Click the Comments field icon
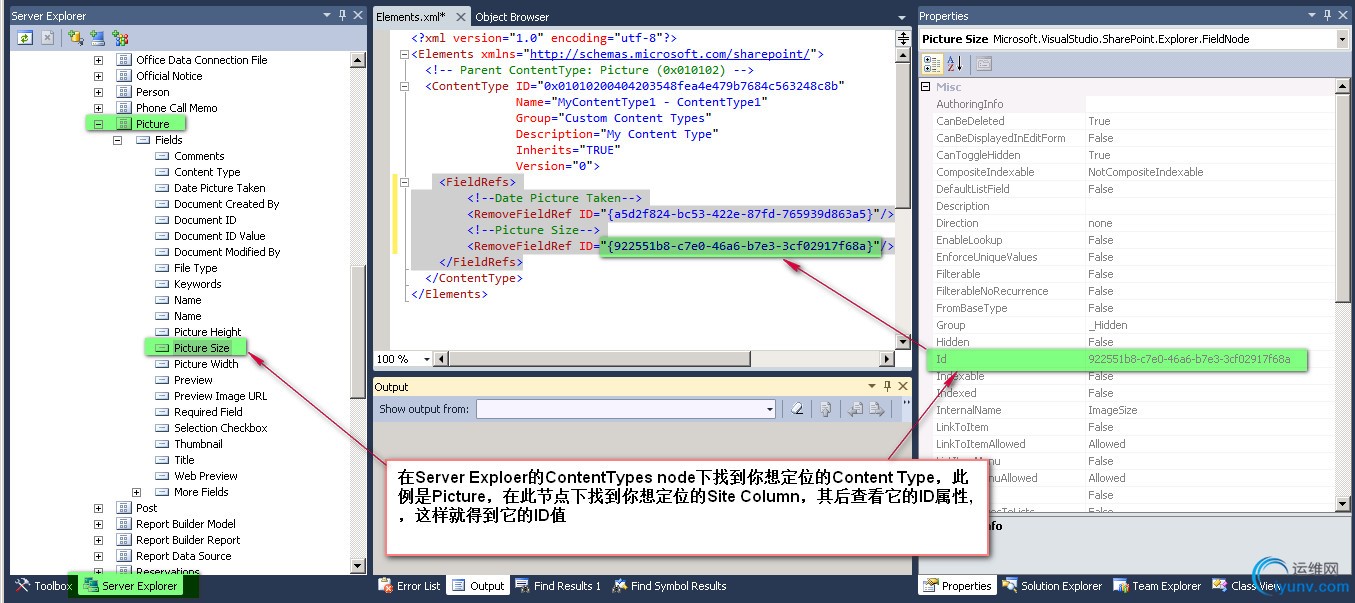1355x603 pixels. pyautogui.click(x=162, y=156)
